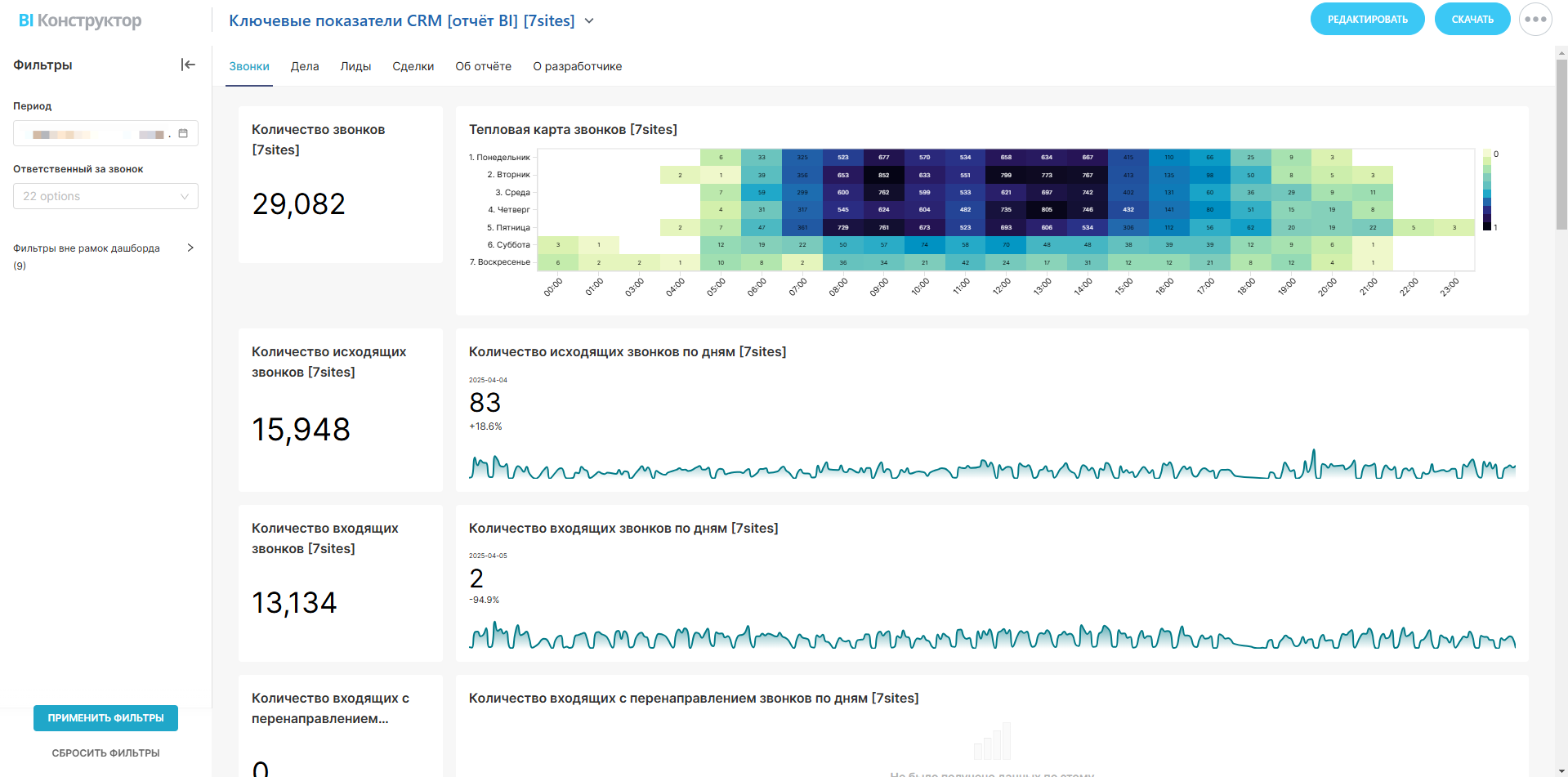Open the three-dots more options menu

[x=1534, y=20]
